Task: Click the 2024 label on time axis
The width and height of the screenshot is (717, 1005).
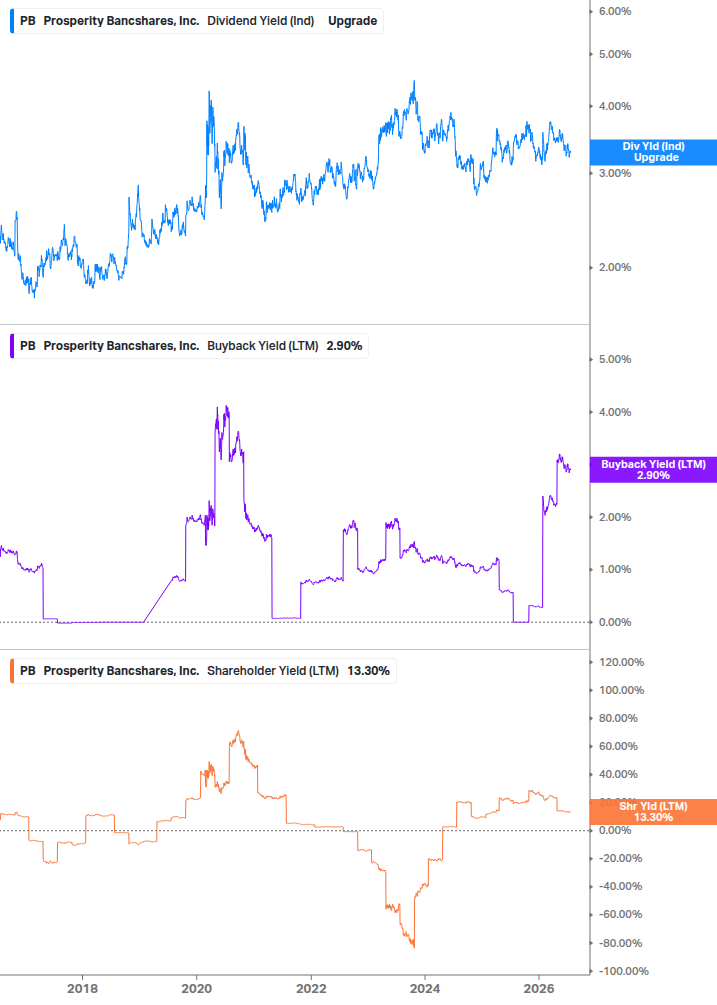Action: (x=425, y=988)
